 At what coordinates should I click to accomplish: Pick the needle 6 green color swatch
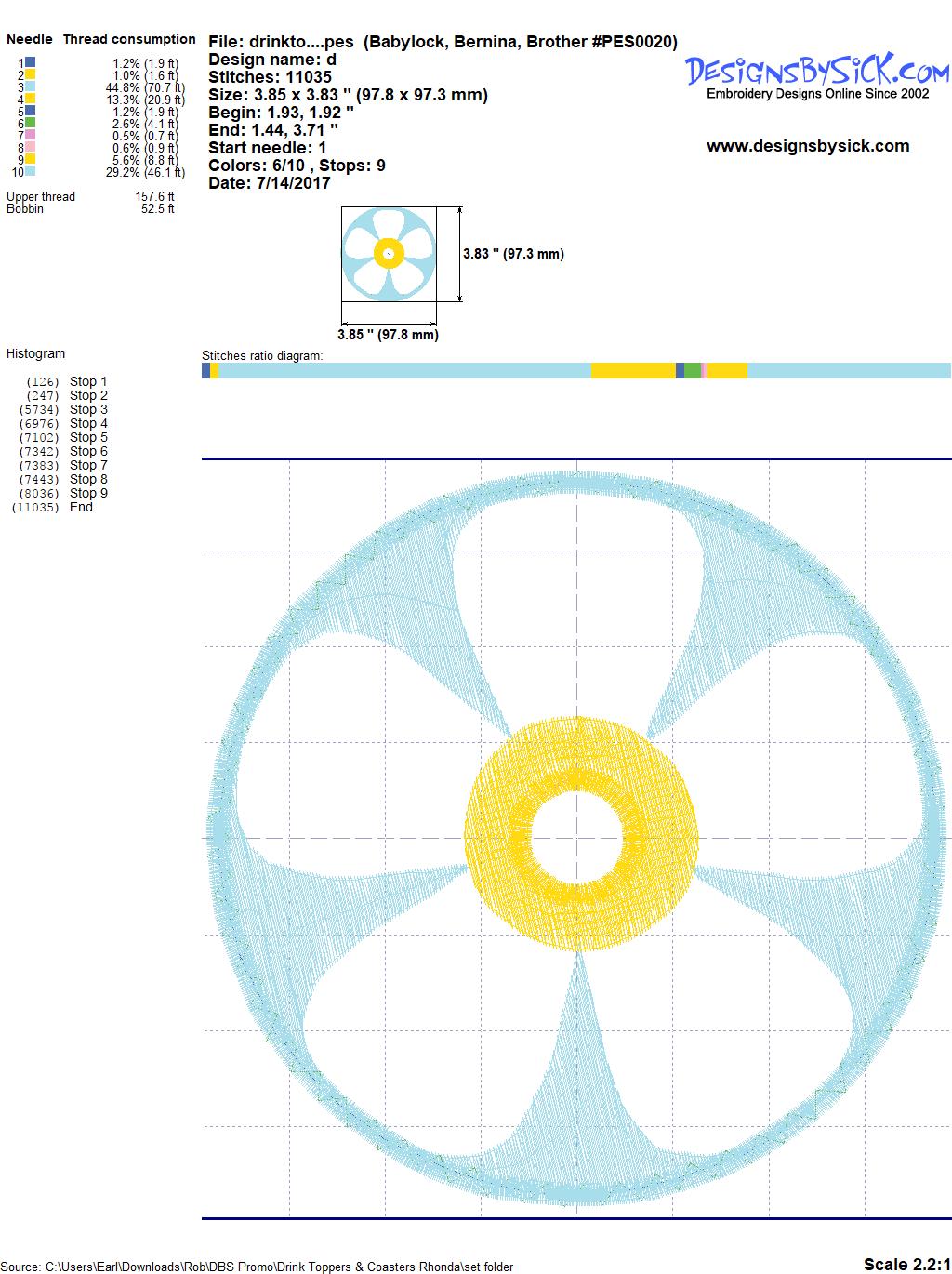pos(31,124)
